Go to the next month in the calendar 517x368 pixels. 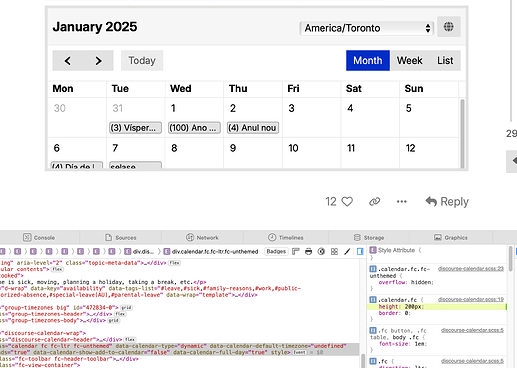coord(98,61)
